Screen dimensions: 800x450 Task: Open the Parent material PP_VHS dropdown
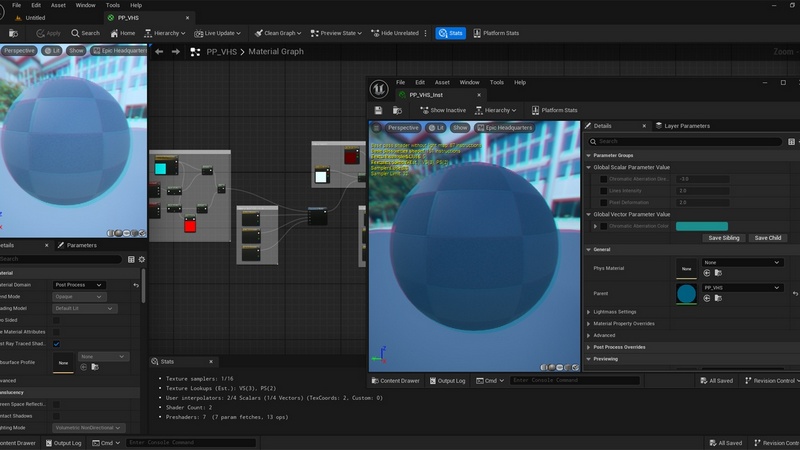point(741,288)
